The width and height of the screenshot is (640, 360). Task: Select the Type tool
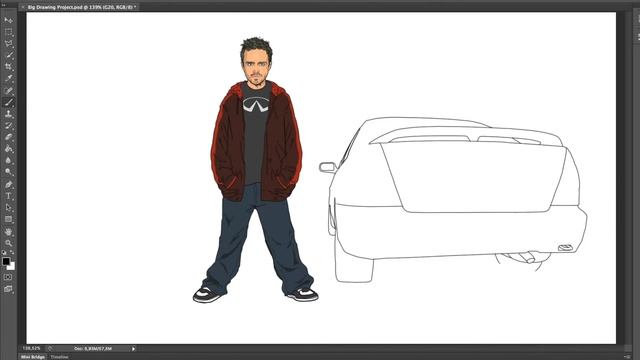coord(8,196)
